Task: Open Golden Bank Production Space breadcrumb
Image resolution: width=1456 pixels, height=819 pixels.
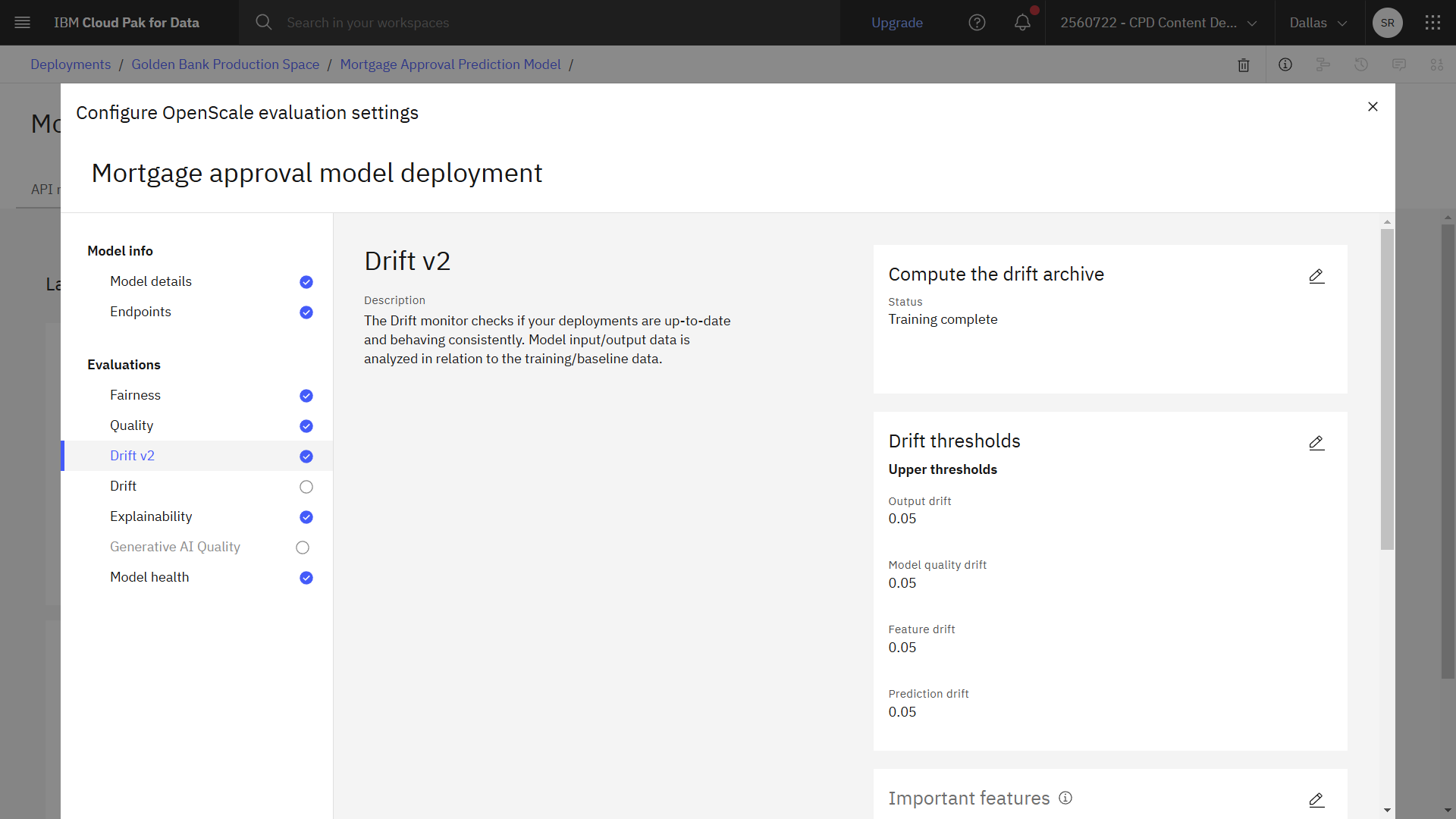Action: click(225, 64)
